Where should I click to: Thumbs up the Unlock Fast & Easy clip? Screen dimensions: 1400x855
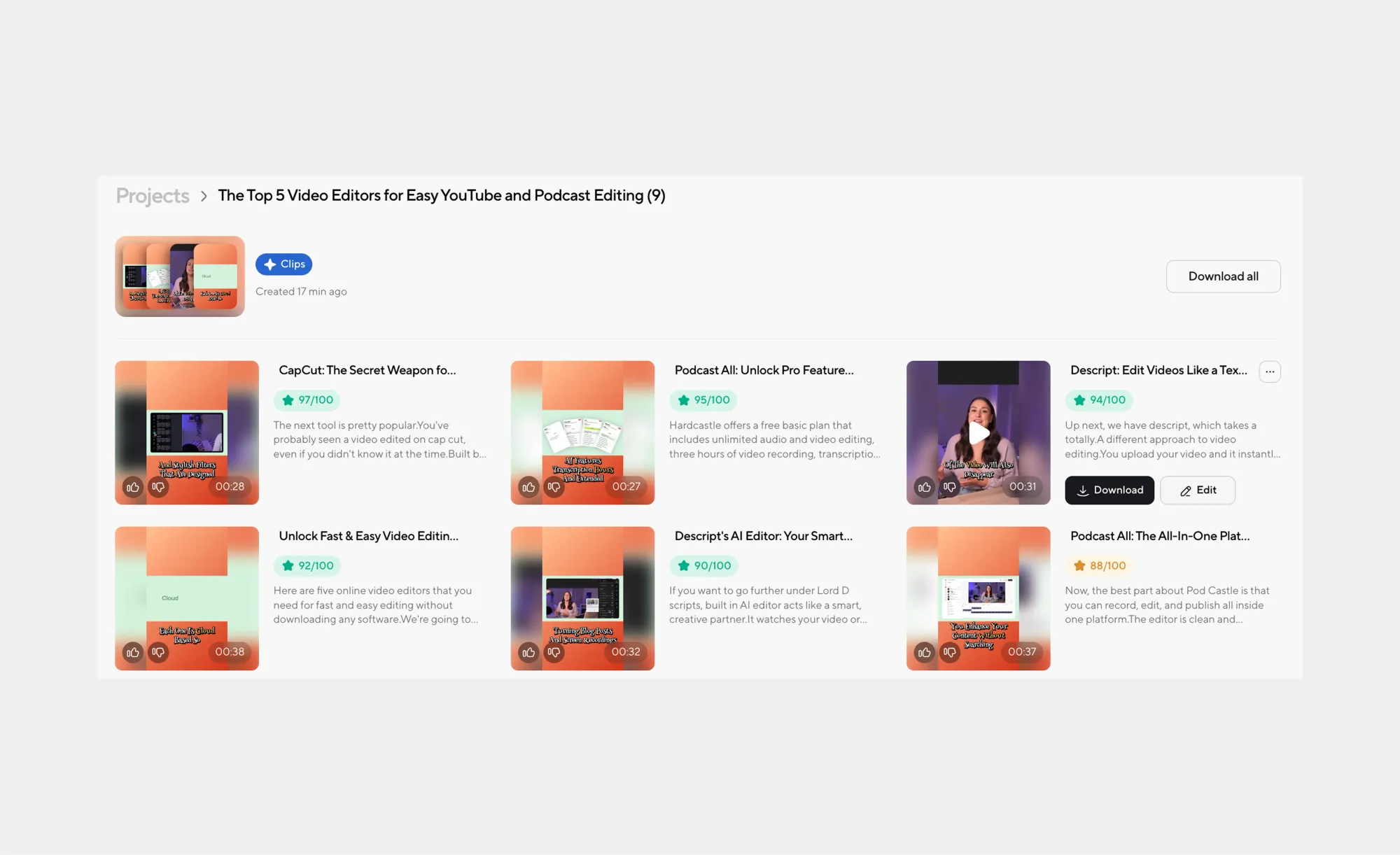[x=133, y=652]
